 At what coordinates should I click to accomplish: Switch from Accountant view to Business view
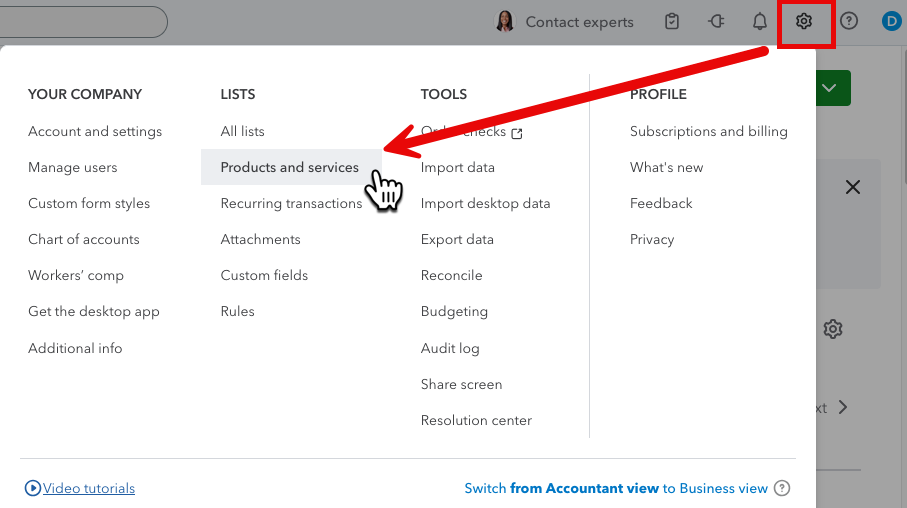tap(616, 488)
